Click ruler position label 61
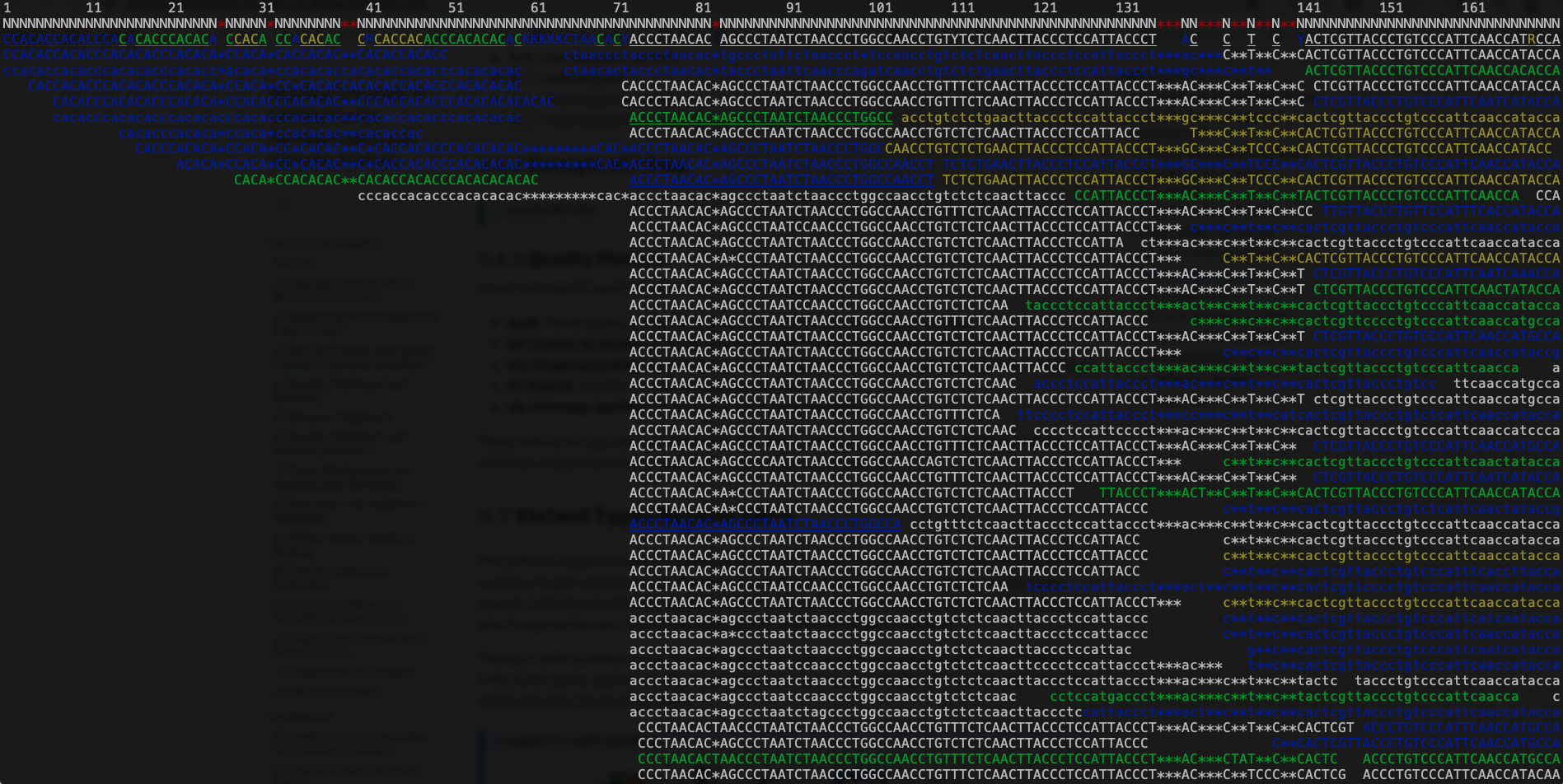 pyautogui.click(x=539, y=7)
